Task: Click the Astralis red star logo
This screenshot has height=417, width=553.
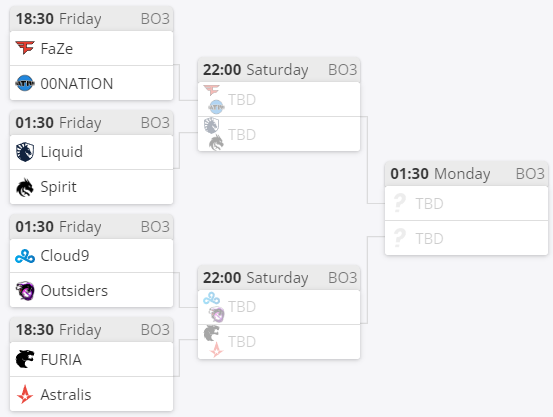Action: (x=25, y=394)
